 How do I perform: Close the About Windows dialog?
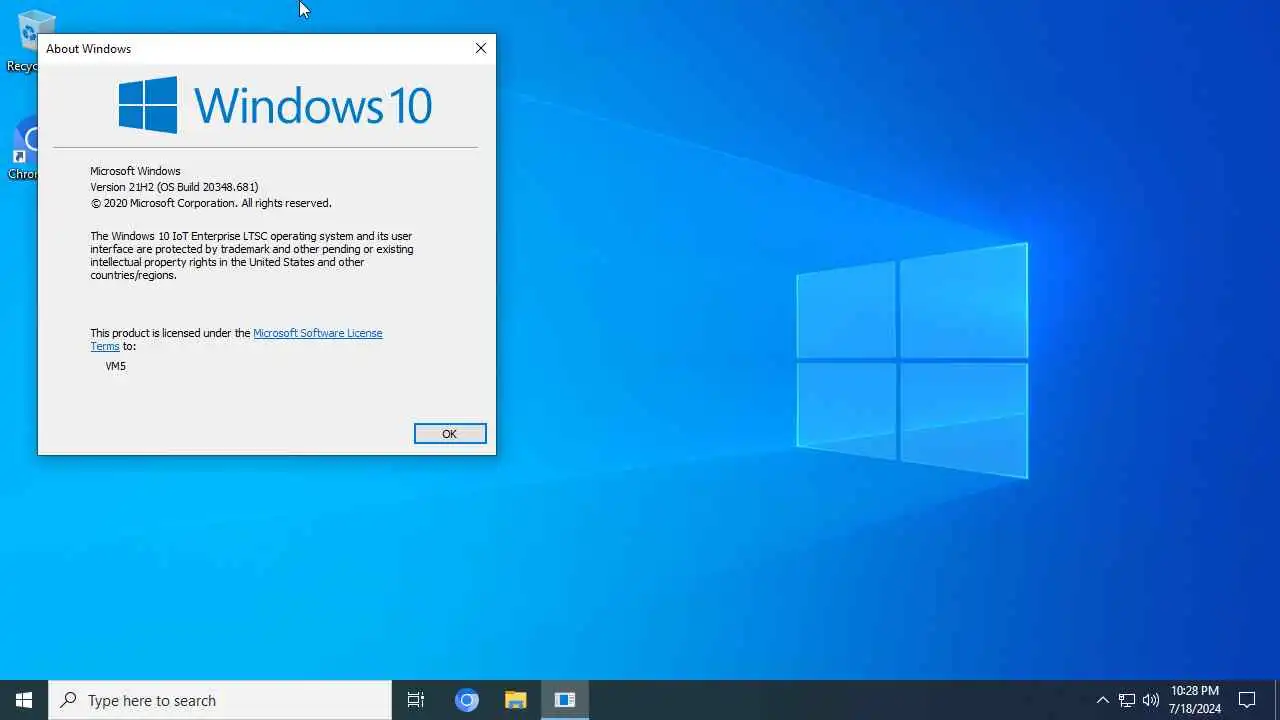[481, 48]
